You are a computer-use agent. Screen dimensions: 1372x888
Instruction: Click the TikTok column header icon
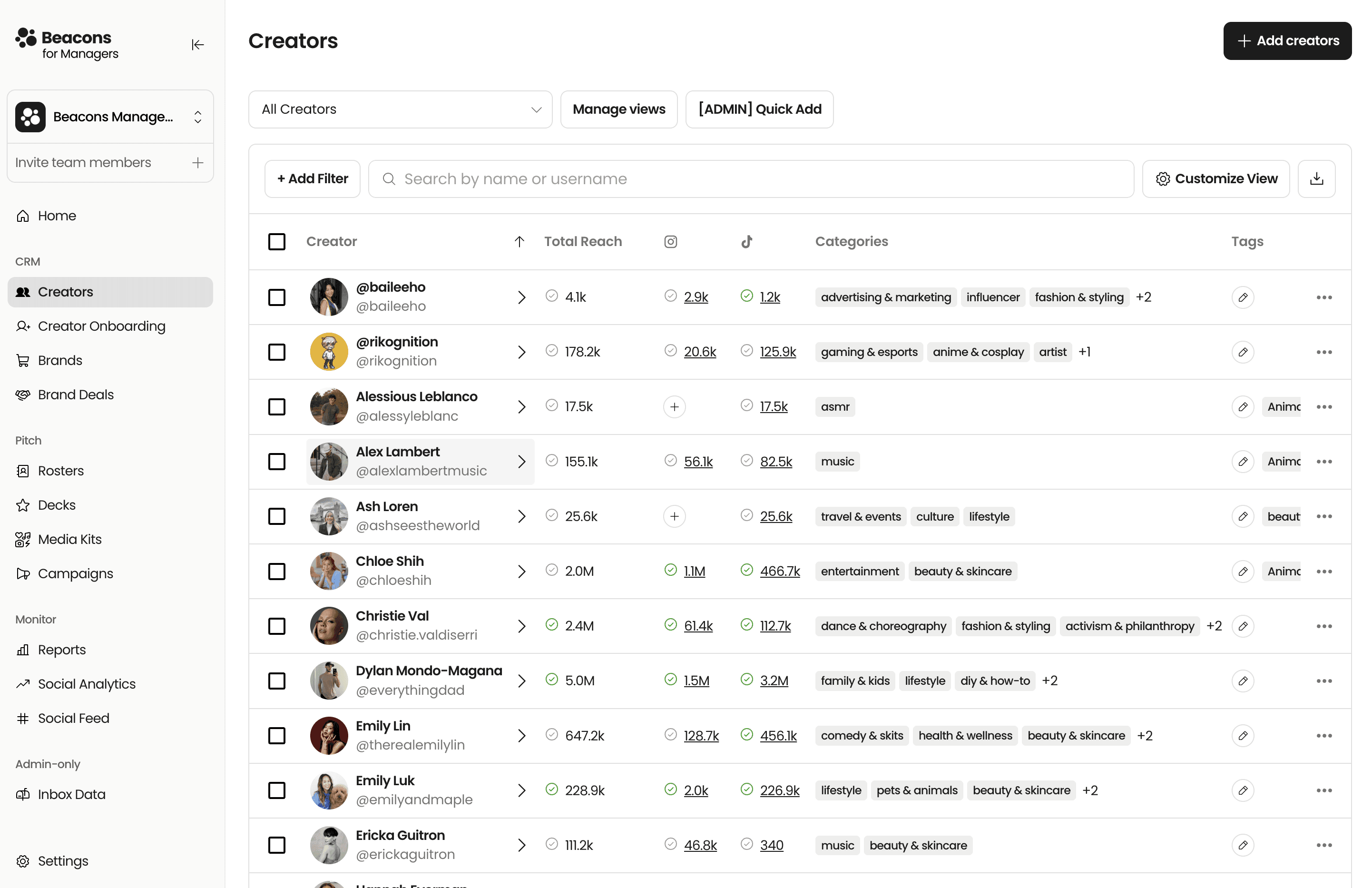tap(746, 242)
